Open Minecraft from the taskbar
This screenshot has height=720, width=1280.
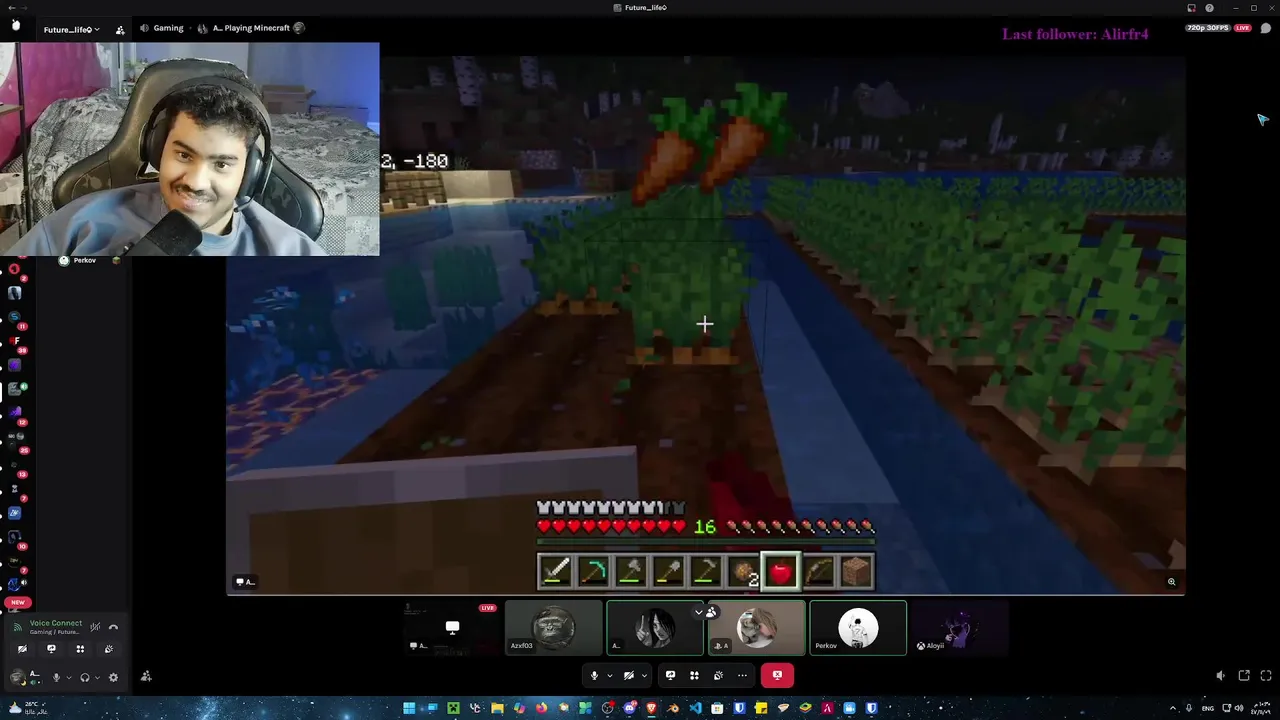453,708
